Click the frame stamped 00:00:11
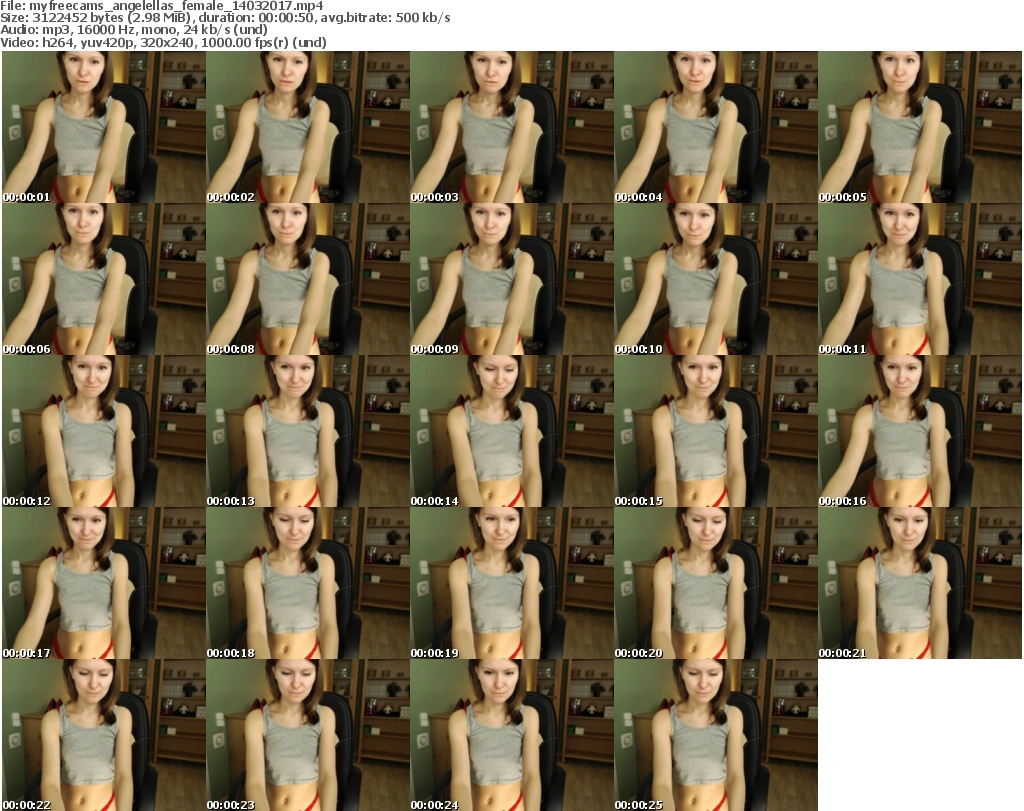This screenshot has width=1024, height=811. coord(920,279)
